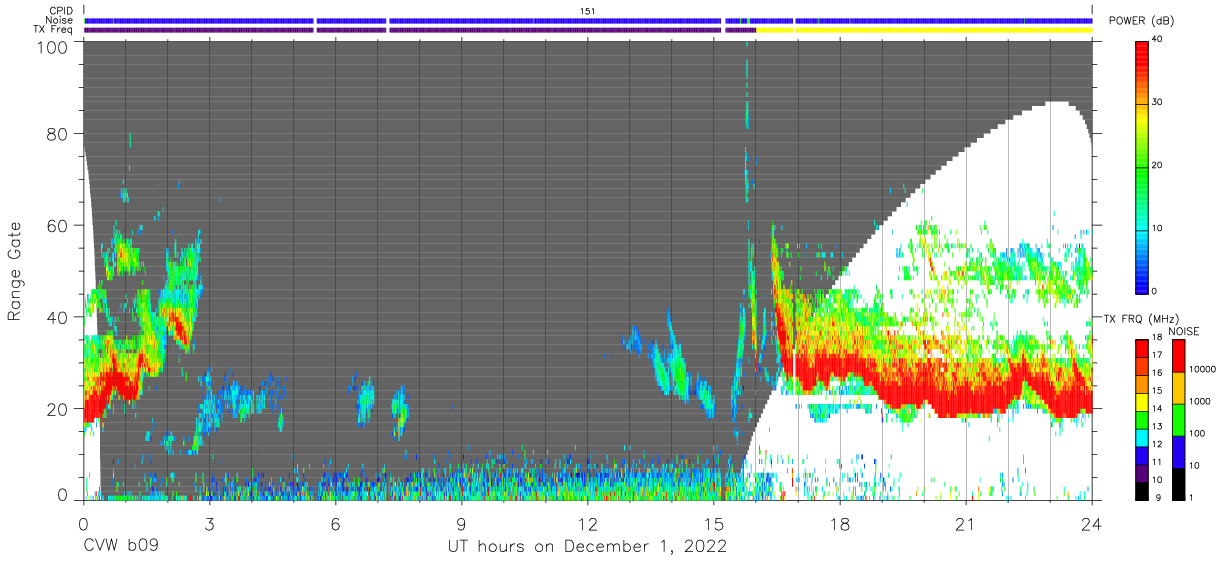The height and width of the screenshot is (567, 1228).
Task: Click the TX FRQ (MHz) legend title
Action: (x=1140, y=318)
